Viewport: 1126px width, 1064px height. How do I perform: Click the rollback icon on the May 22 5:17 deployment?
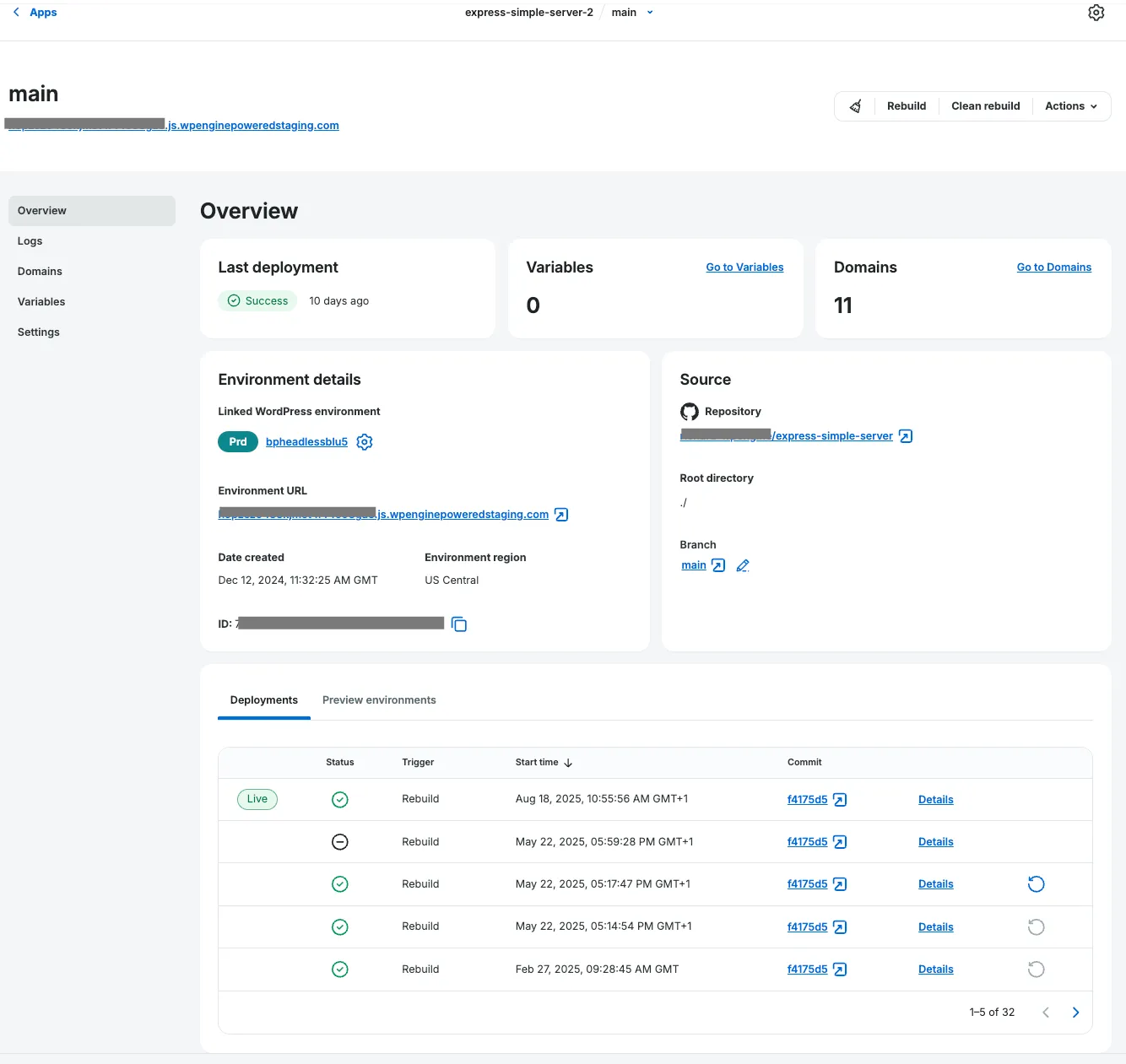point(1036,883)
